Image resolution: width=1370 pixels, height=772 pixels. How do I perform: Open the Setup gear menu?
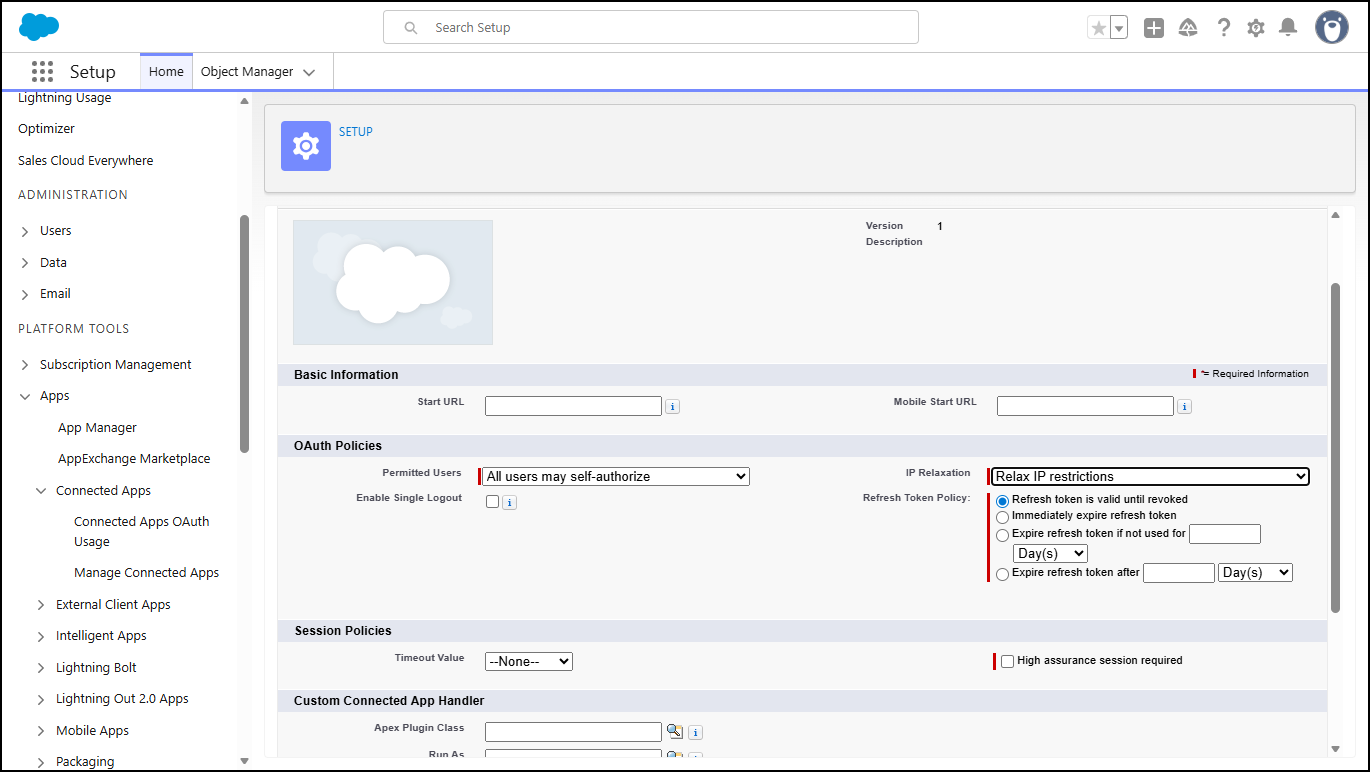[x=1256, y=28]
